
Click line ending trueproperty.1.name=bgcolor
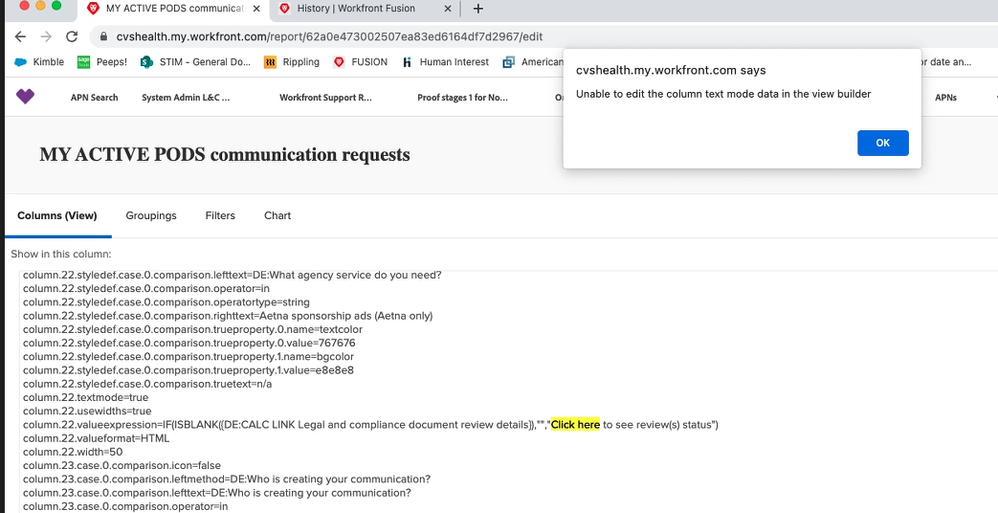tap(188, 356)
